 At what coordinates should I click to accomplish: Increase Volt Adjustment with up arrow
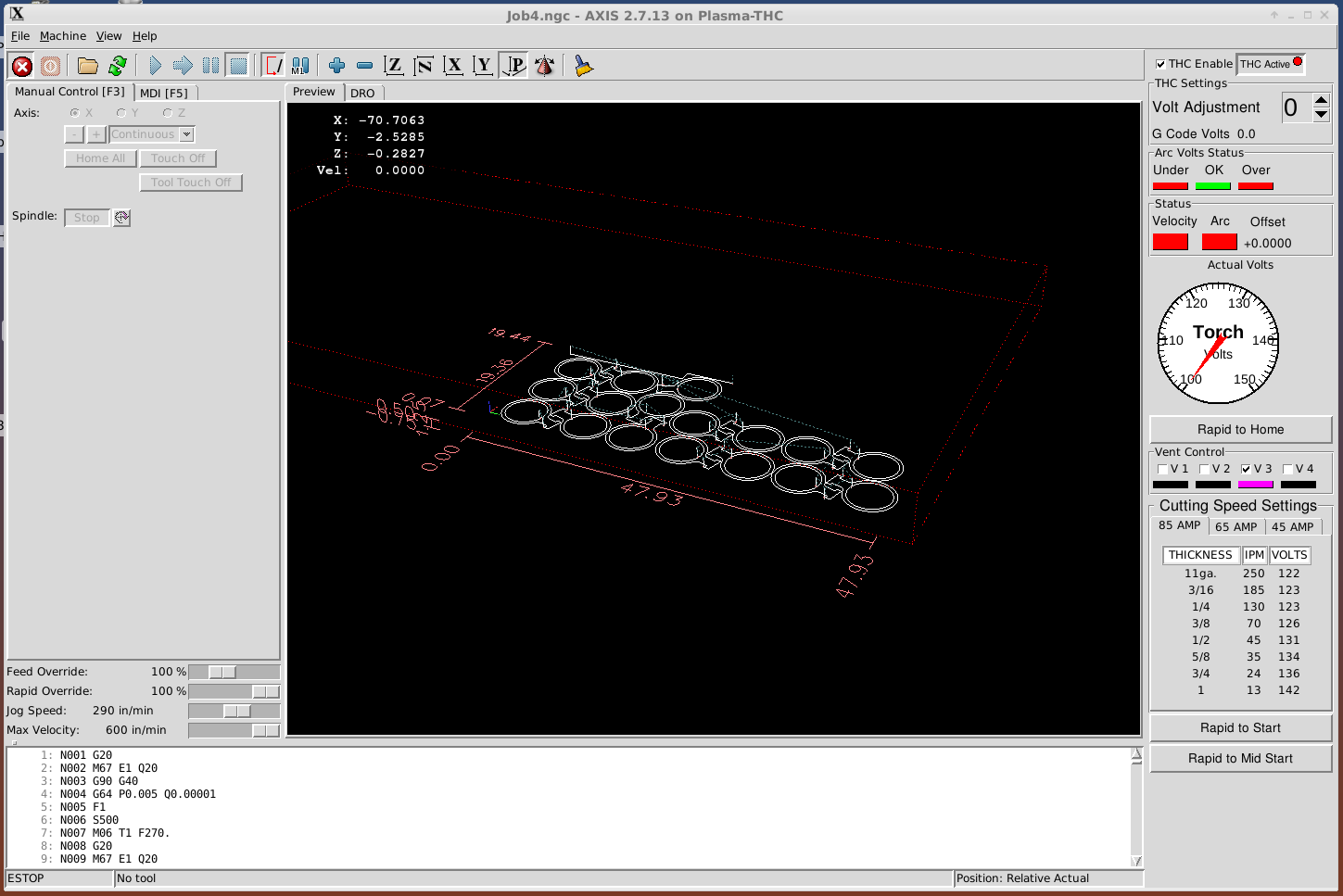click(1322, 100)
